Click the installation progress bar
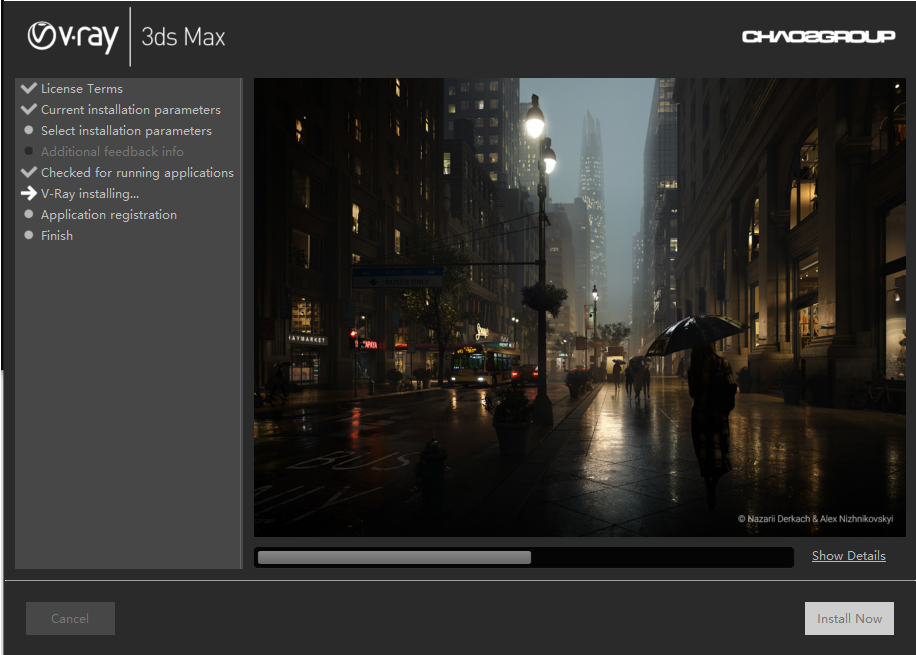The image size is (916, 655). (x=524, y=557)
